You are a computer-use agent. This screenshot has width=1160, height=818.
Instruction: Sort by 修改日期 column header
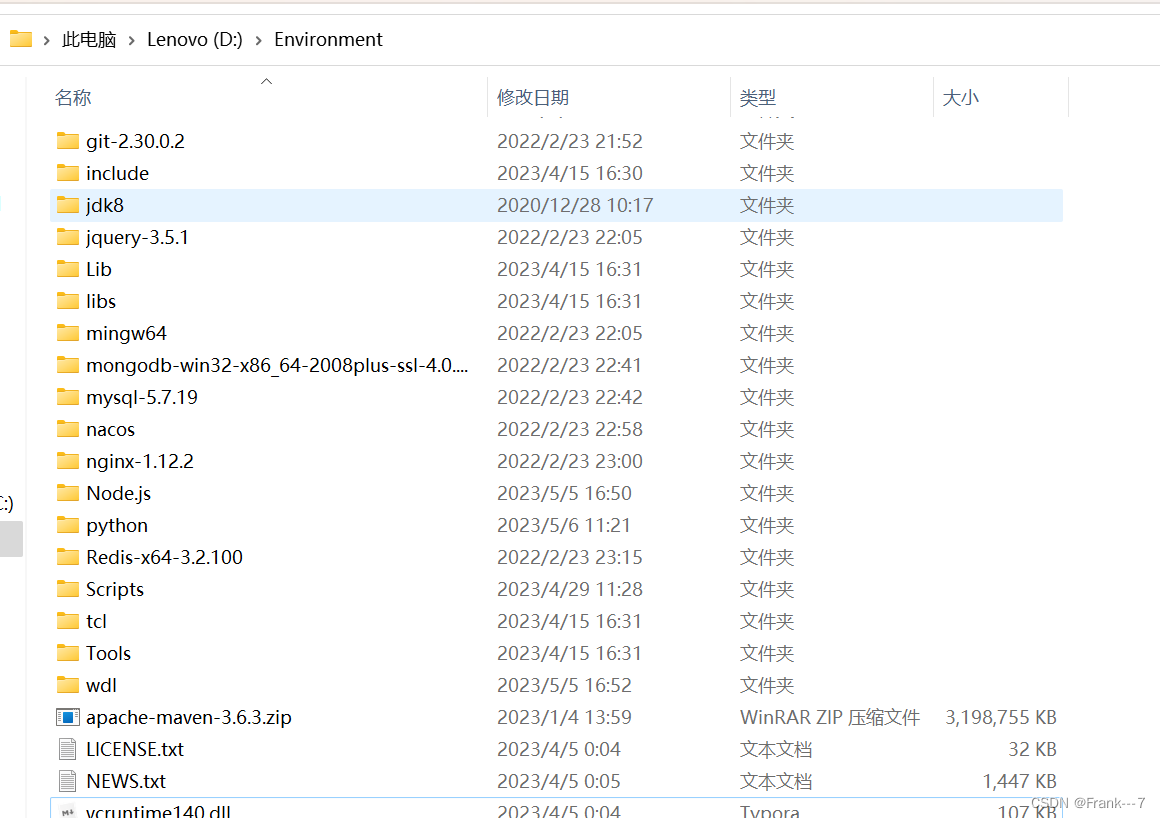[533, 97]
